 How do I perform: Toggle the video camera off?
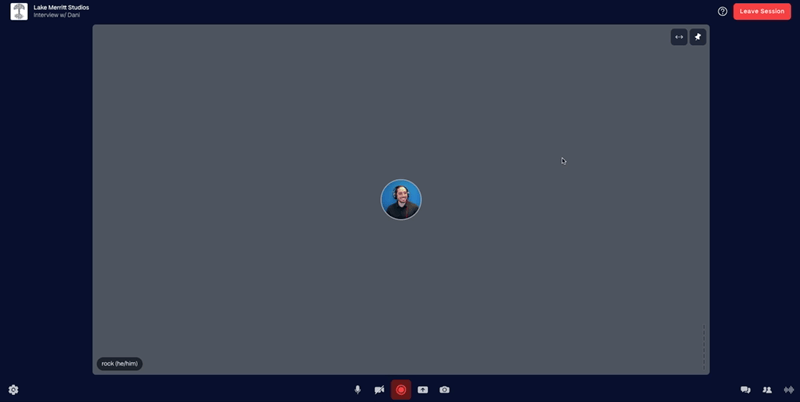(x=379, y=390)
